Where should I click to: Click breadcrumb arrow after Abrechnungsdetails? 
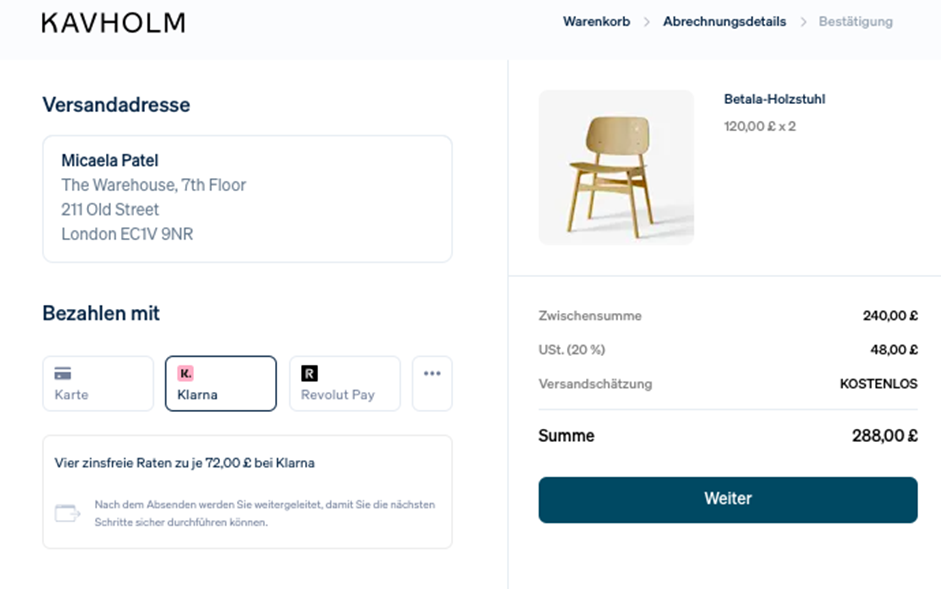[x=802, y=22]
